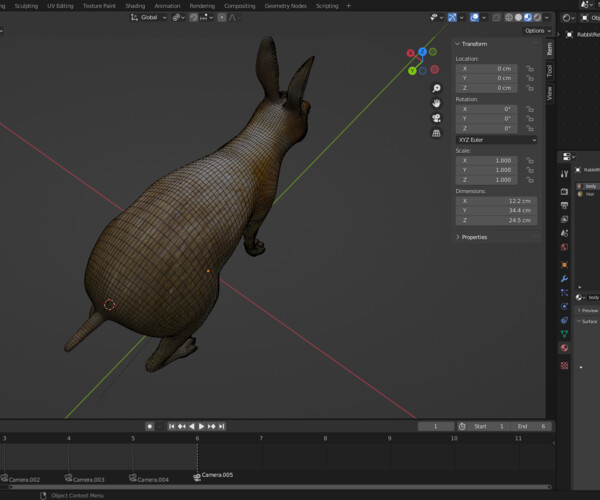Switch to Scripting workspace
600x500 pixels.
[x=327, y=6]
